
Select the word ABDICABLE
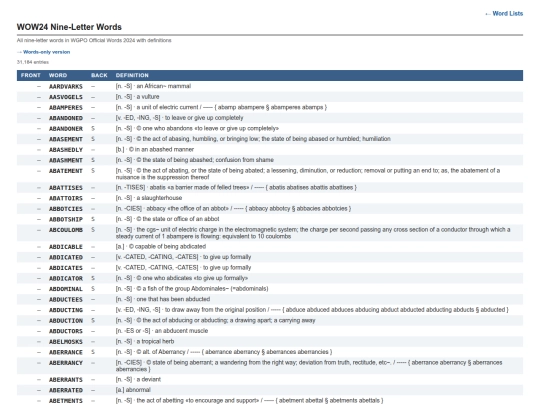pyautogui.click(x=66, y=247)
